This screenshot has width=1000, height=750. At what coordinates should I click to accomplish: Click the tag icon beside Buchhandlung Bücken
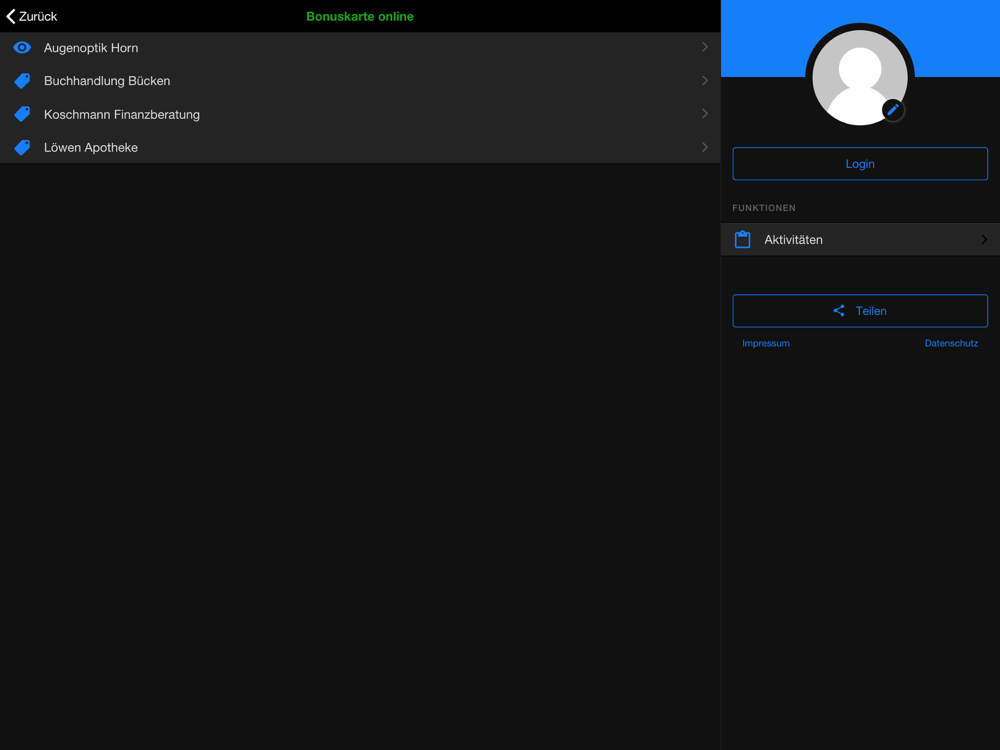[x=22, y=81]
